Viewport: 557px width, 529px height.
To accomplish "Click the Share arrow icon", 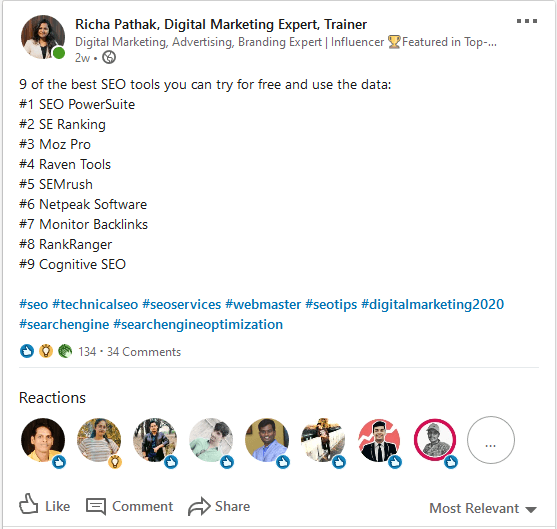I will coord(199,506).
